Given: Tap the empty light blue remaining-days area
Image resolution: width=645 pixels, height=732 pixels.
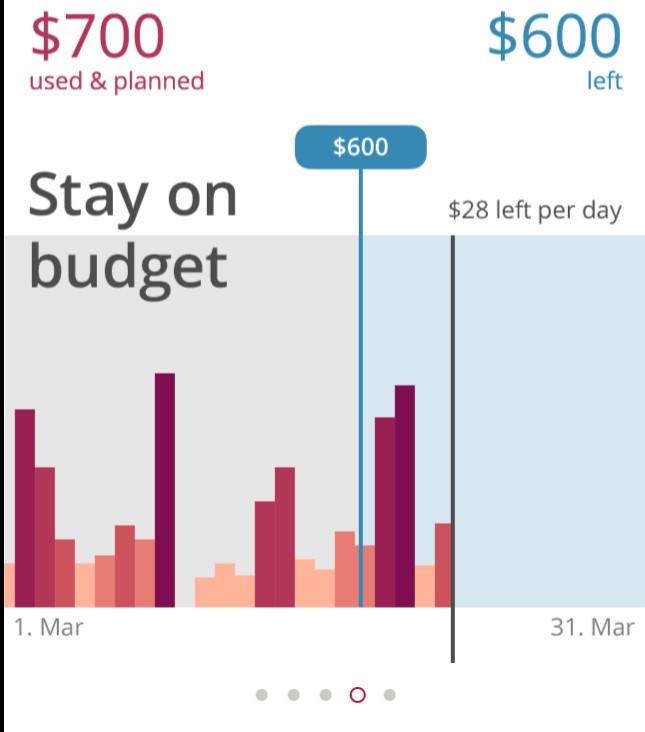Looking at the screenshot, I should (x=550, y=420).
